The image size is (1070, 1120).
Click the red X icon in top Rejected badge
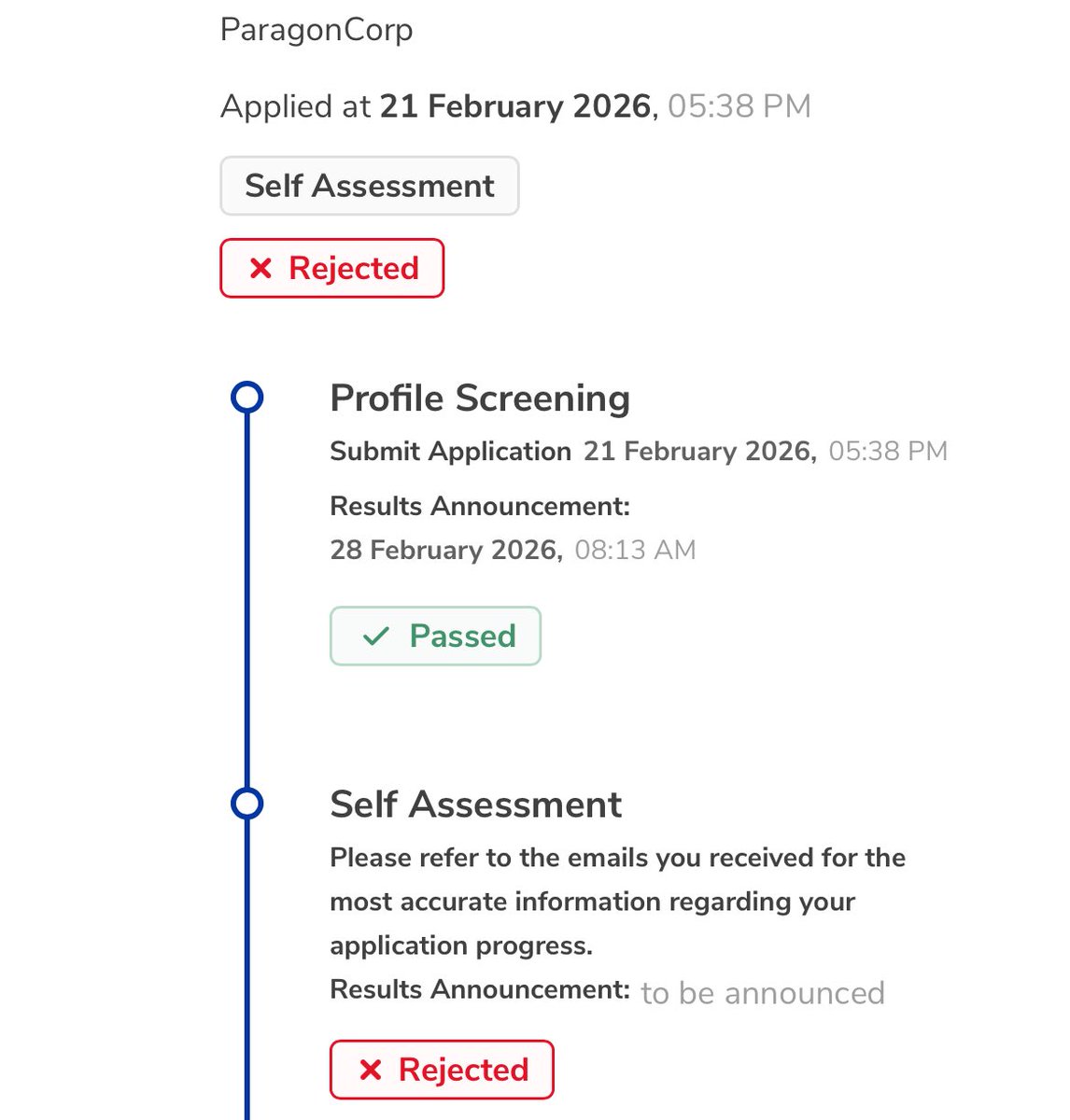pos(260,269)
